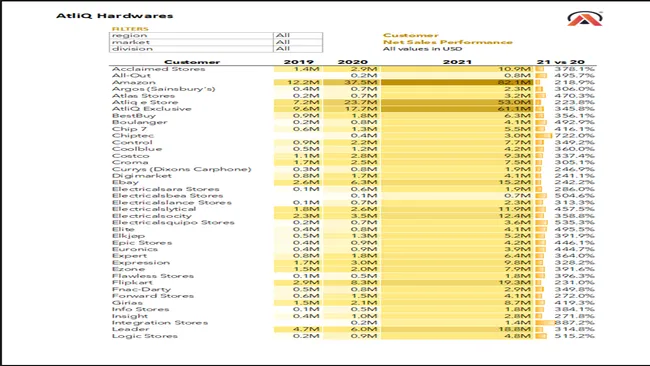Select Argos (Sainsbury's) customer name

point(164,89)
